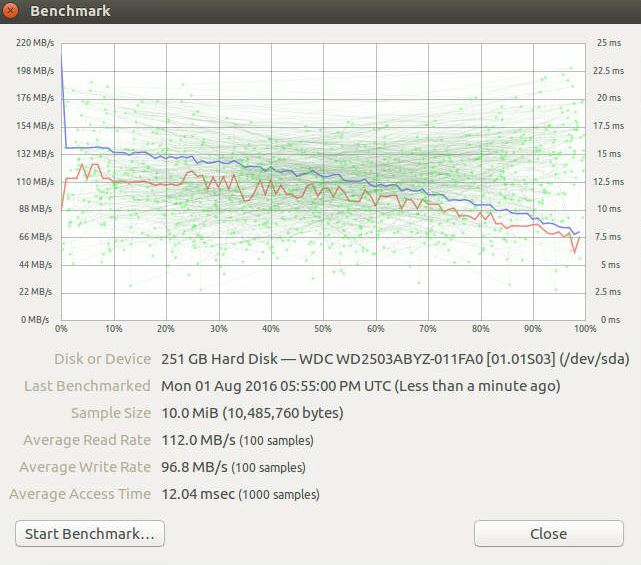The width and height of the screenshot is (641, 565).
Task: Click the 132 MB/s axis label
Action: coord(35,154)
